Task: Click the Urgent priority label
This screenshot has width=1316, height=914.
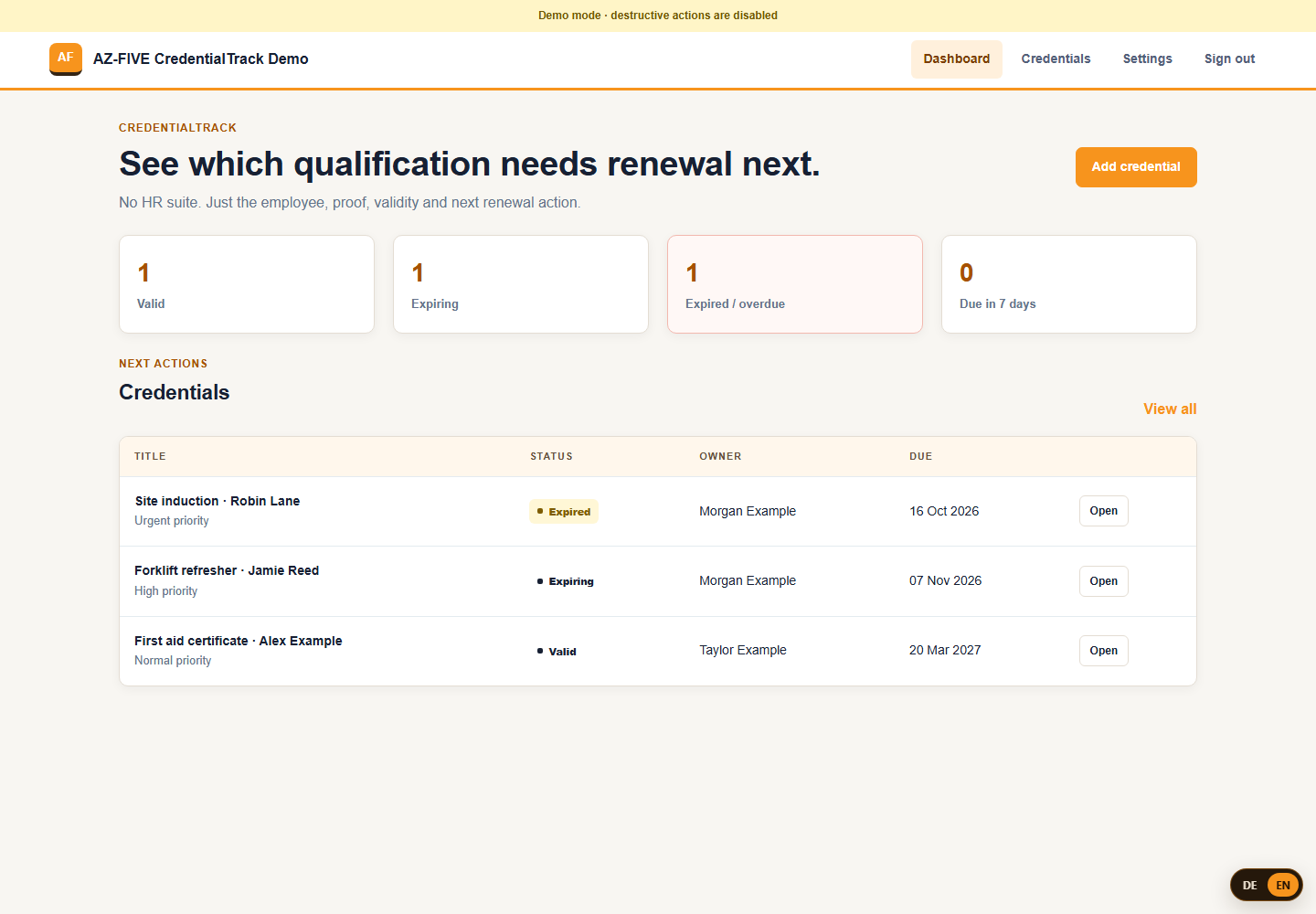Action: pyautogui.click(x=172, y=521)
